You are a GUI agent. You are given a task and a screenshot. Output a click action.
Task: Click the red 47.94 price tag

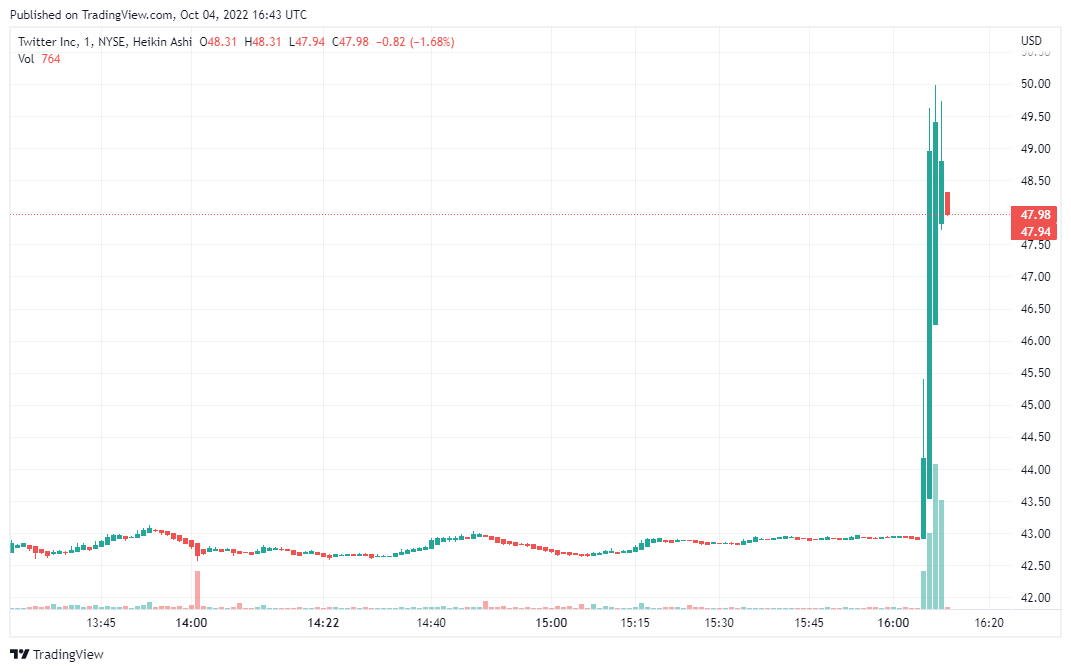pyautogui.click(x=1035, y=232)
